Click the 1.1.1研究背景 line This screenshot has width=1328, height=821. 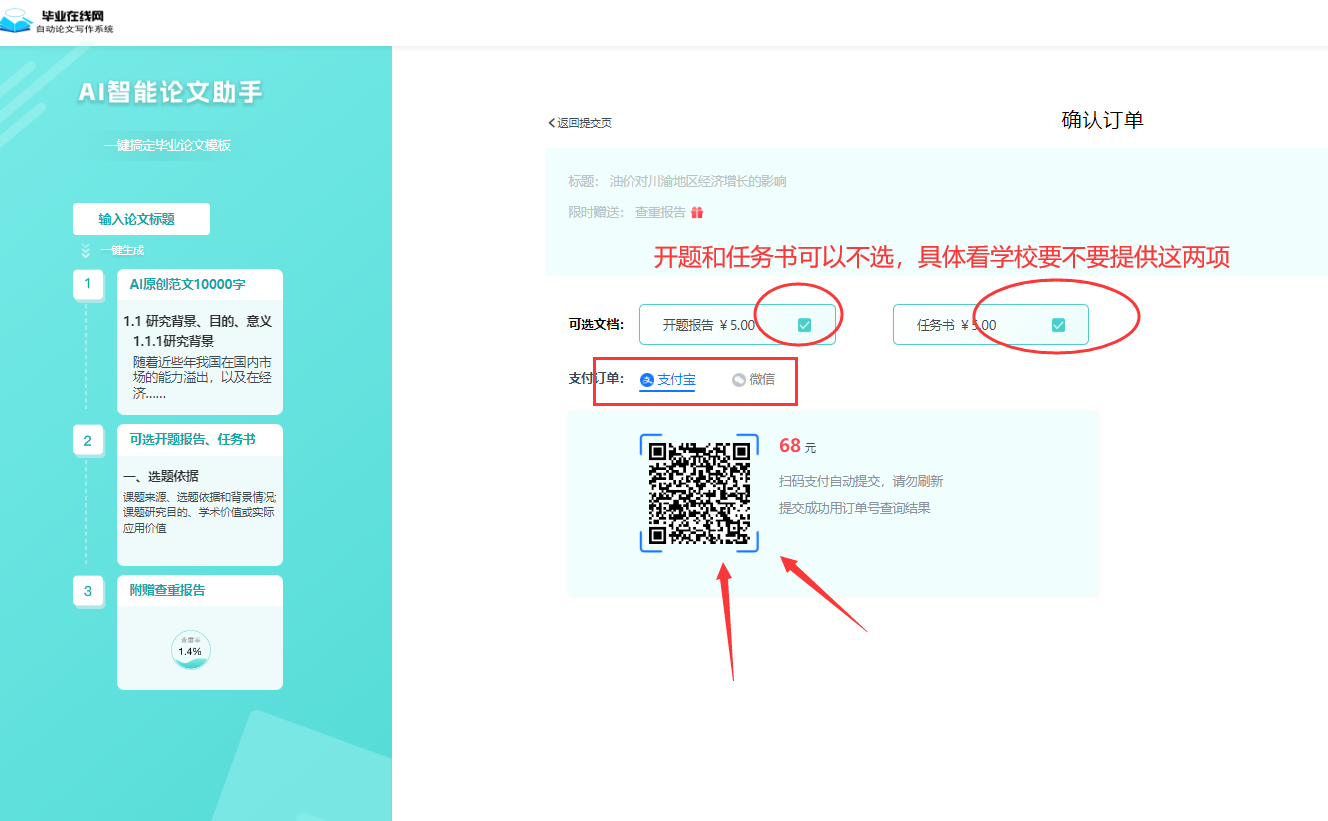(174, 341)
